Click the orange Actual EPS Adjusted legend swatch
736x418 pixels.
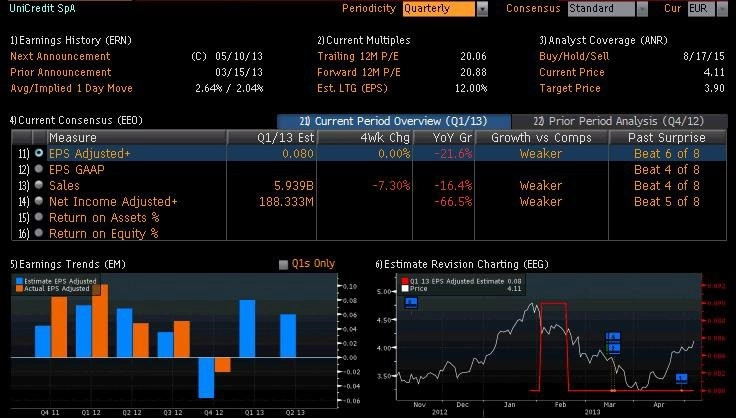click(19, 289)
